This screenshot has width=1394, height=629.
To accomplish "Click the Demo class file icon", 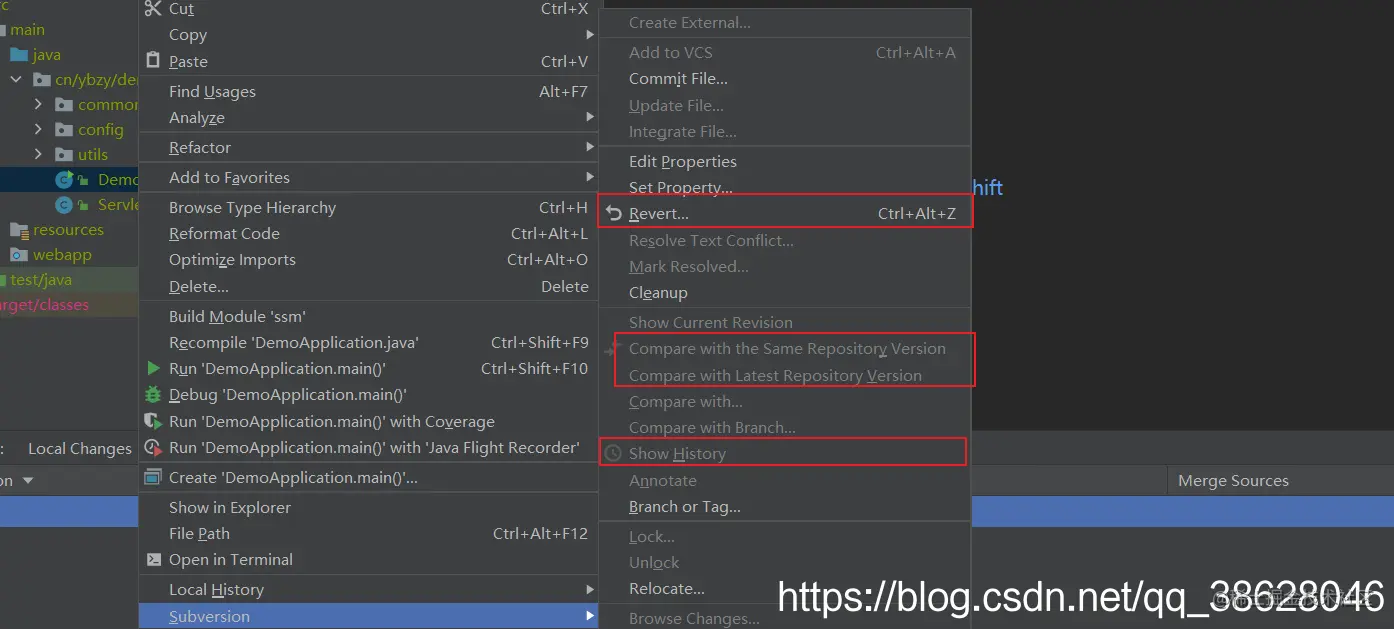I will (66, 180).
